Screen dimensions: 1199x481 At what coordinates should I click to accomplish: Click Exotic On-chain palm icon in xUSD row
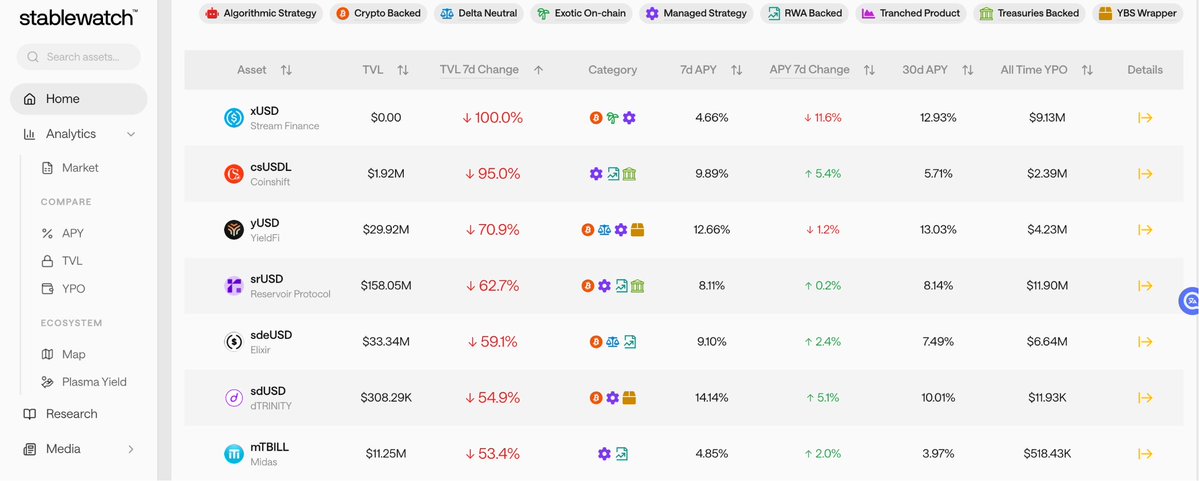(612, 118)
